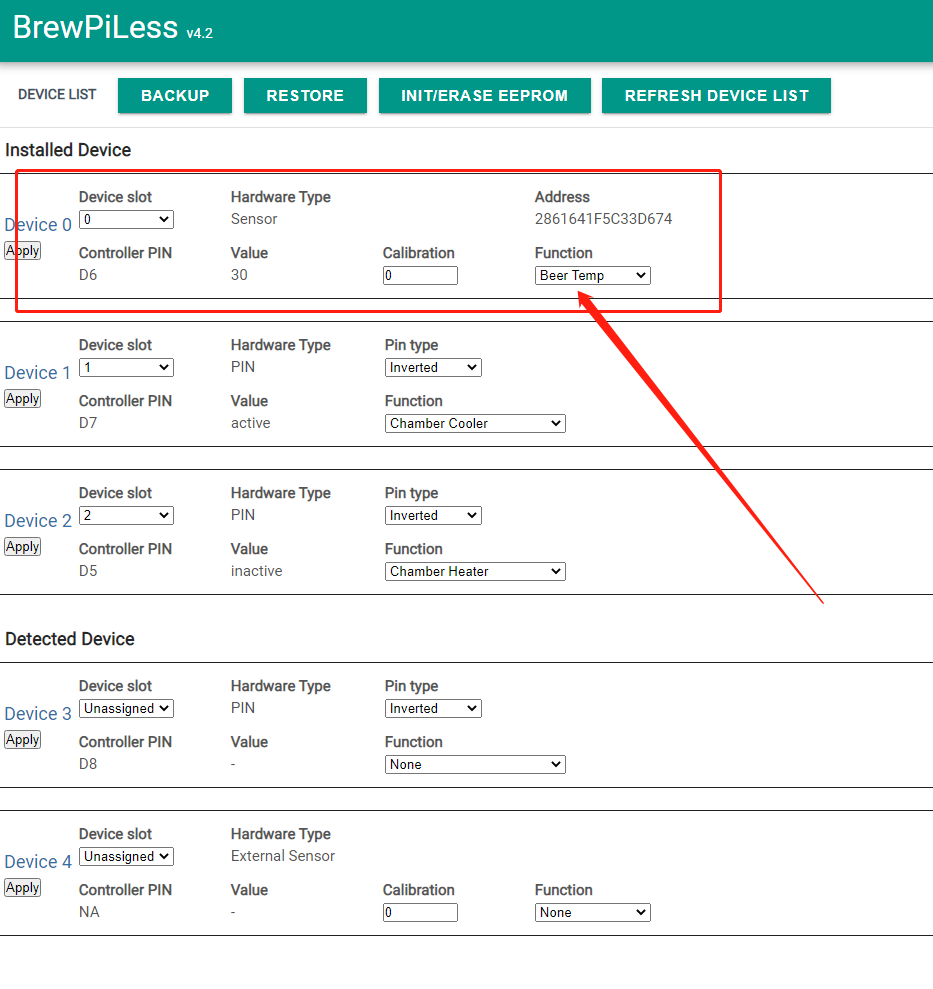Click Device 4 Calibration input field
The width and height of the screenshot is (933, 989).
420,913
